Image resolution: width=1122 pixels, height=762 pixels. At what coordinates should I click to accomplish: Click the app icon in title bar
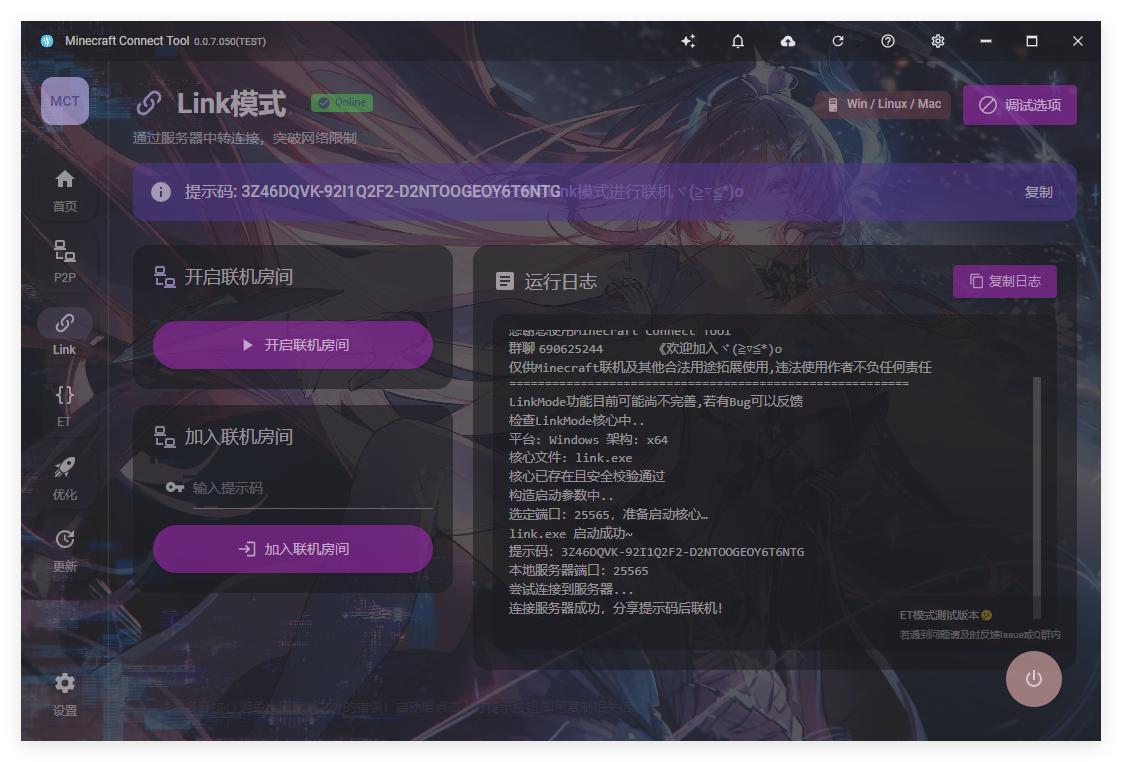(47, 41)
